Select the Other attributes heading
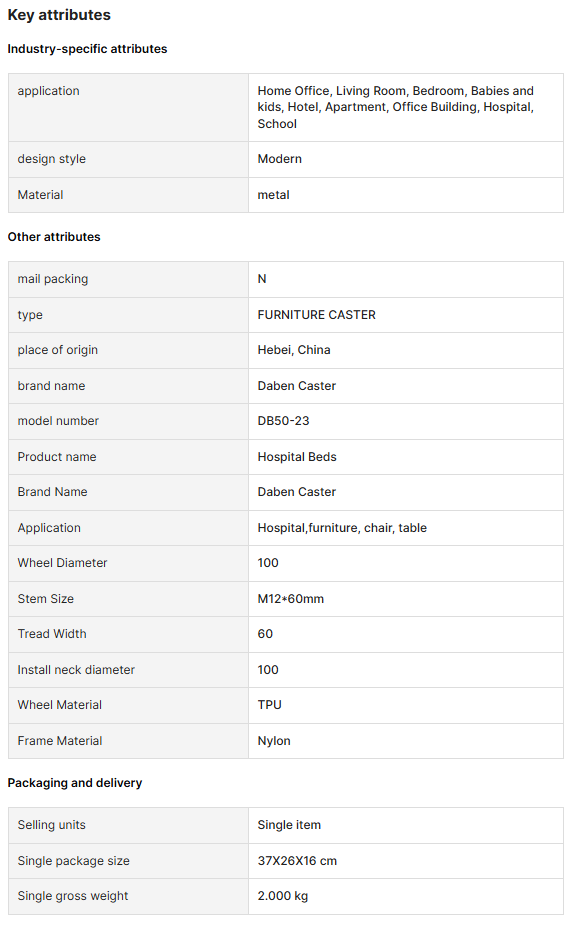The height and width of the screenshot is (926, 575). [x=54, y=237]
